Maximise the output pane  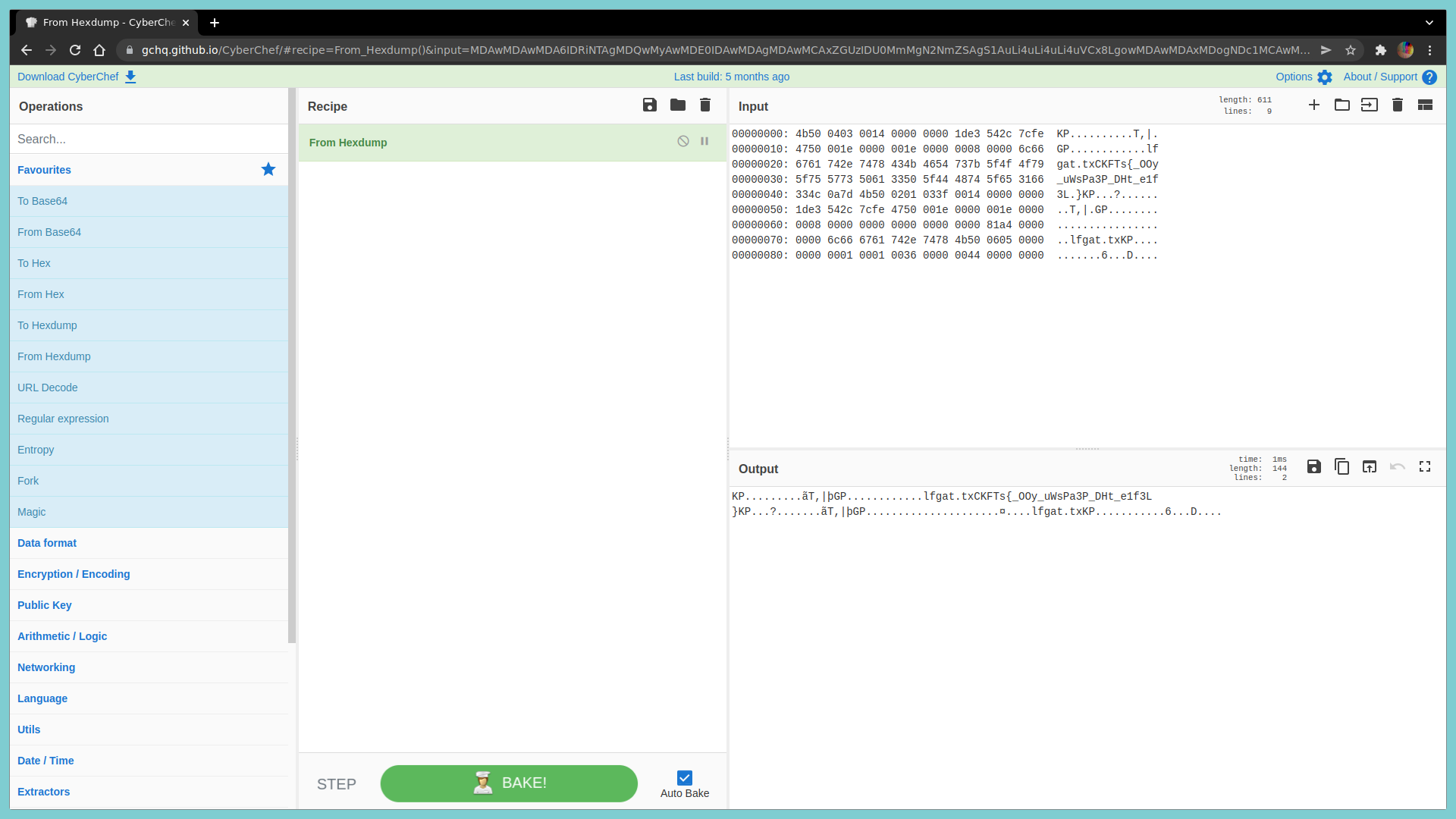click(1425, 467)
